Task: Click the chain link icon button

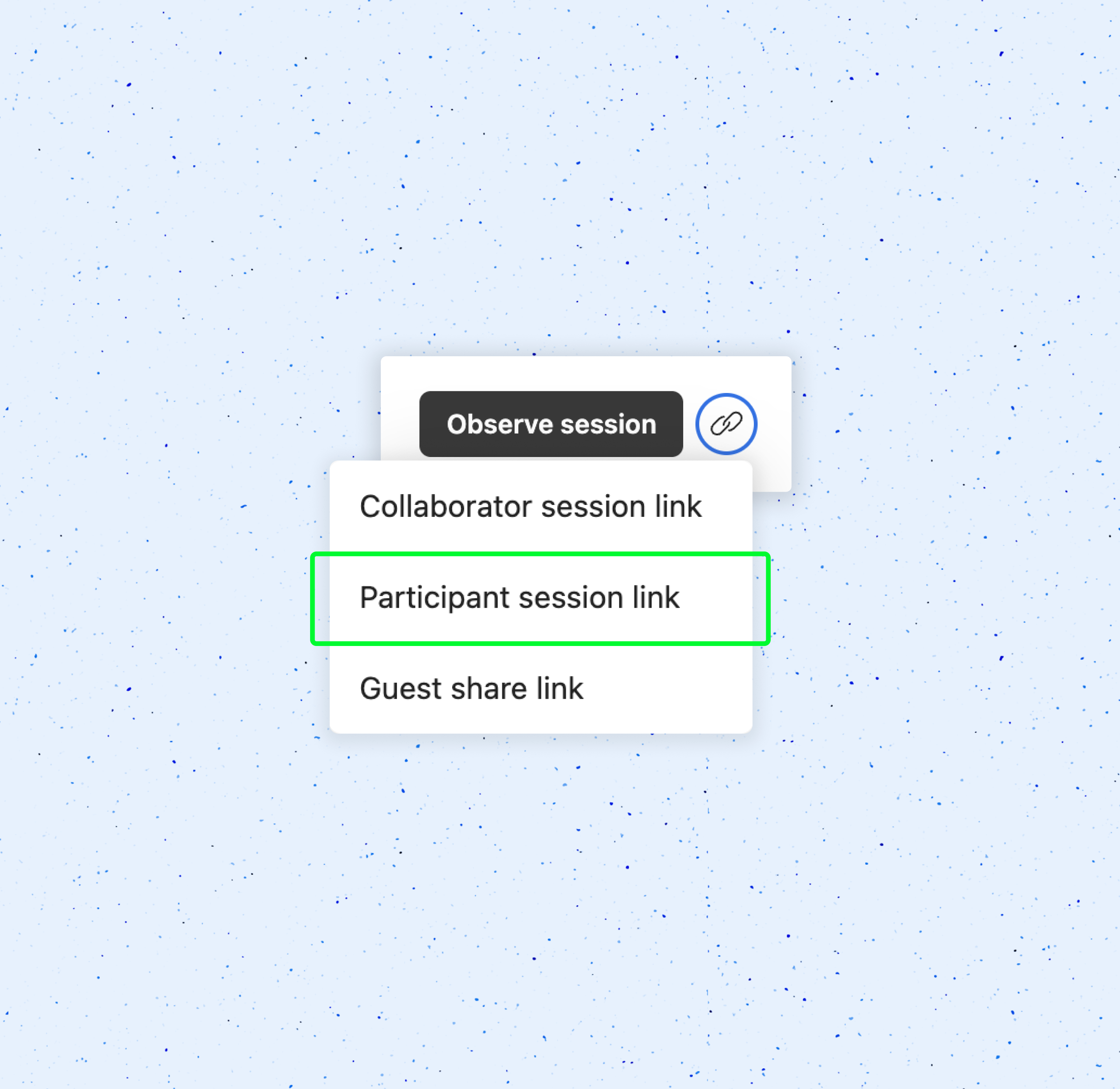Action: point(726,424)
